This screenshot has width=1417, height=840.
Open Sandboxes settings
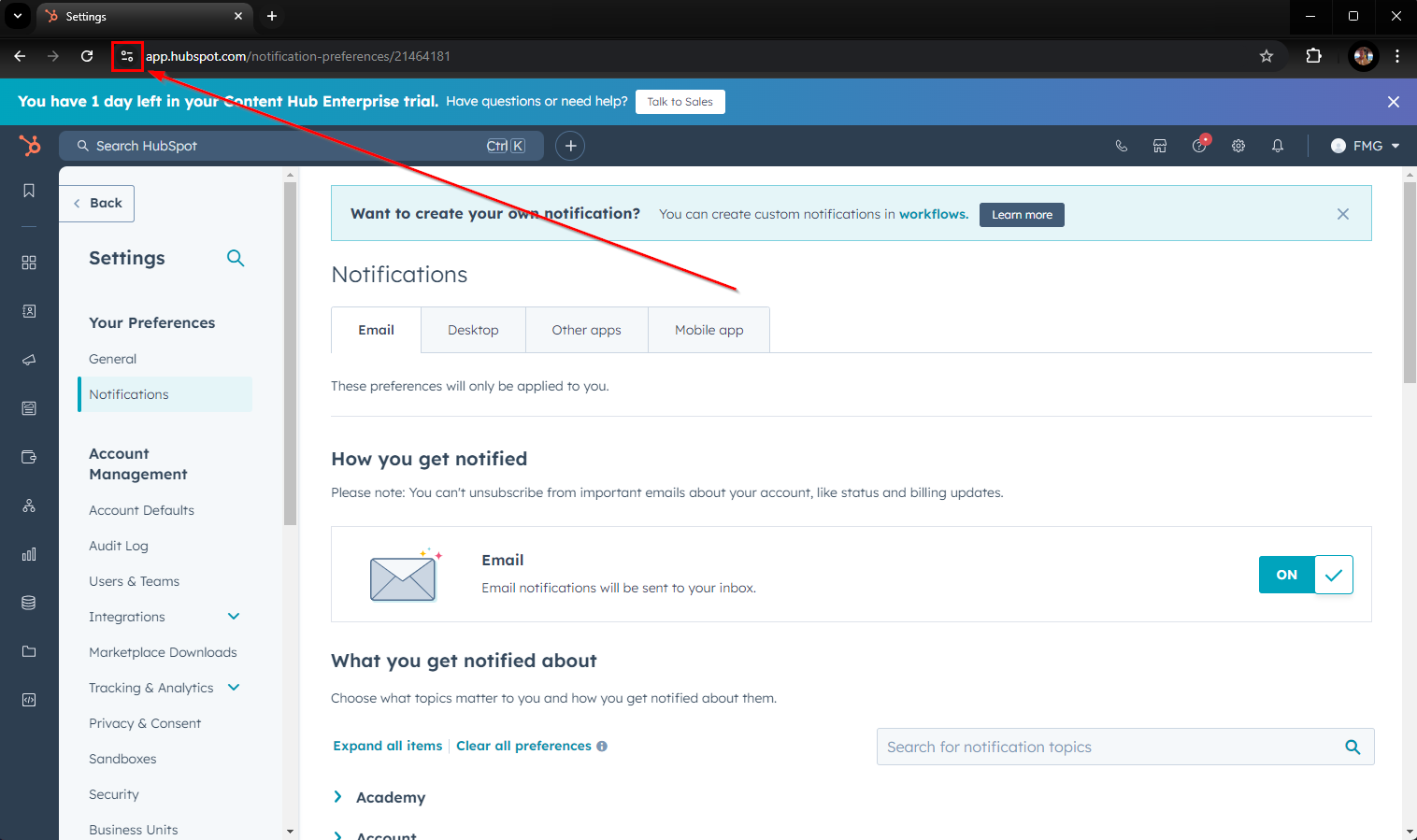(x=122, y=759)
